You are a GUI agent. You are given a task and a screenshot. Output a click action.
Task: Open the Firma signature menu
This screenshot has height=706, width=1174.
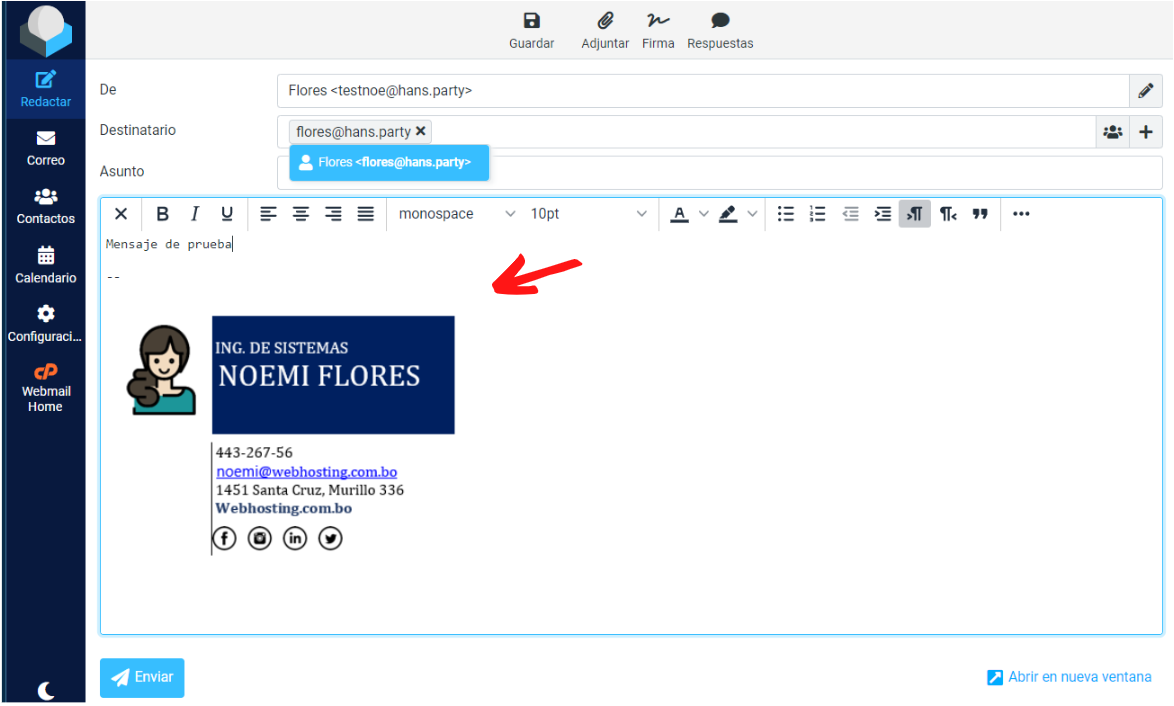[657, 30]
